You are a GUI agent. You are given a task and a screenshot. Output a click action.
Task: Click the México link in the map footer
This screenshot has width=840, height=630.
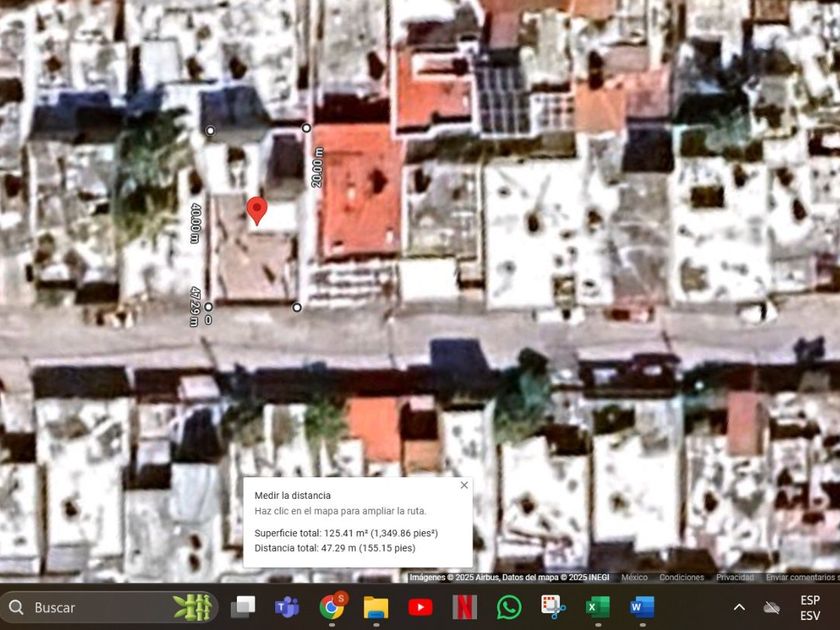coord(634,577)
